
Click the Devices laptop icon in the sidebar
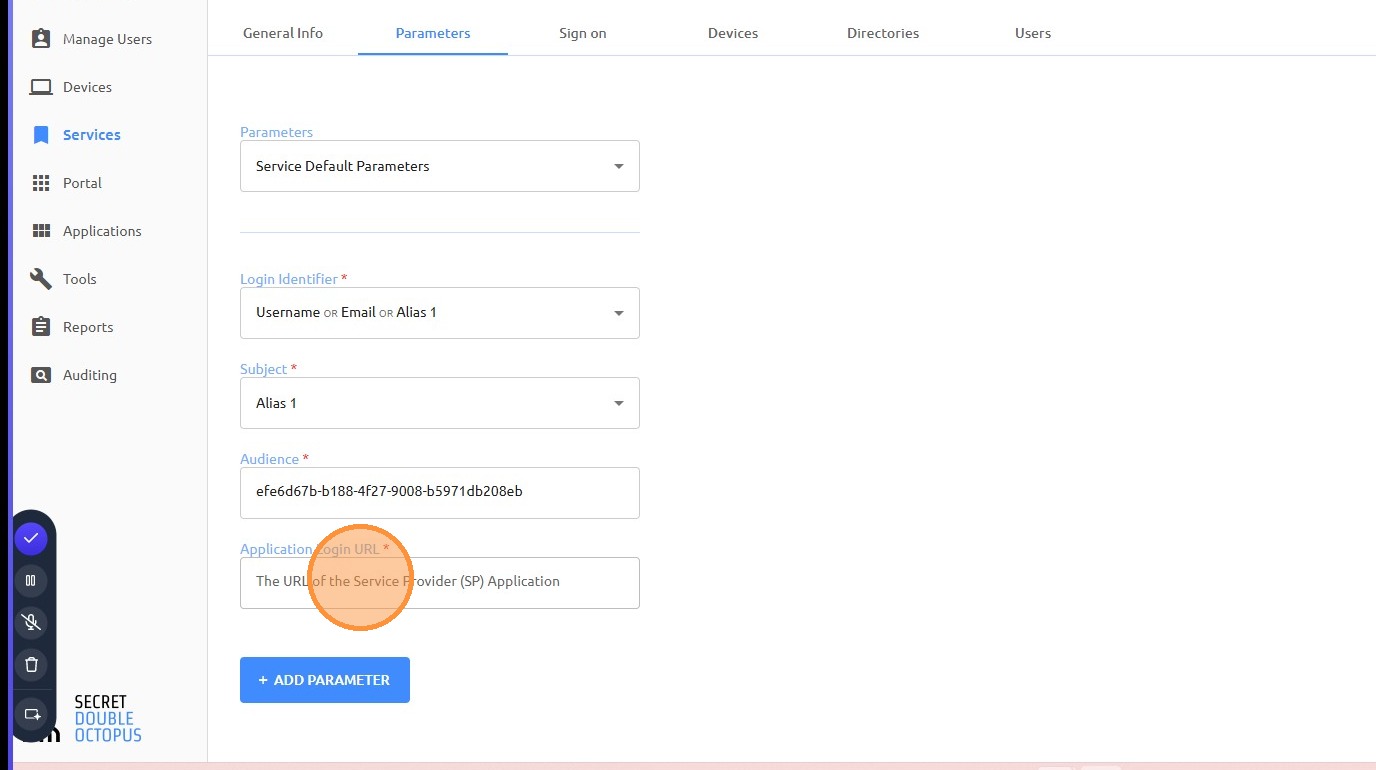pos(41,87)
